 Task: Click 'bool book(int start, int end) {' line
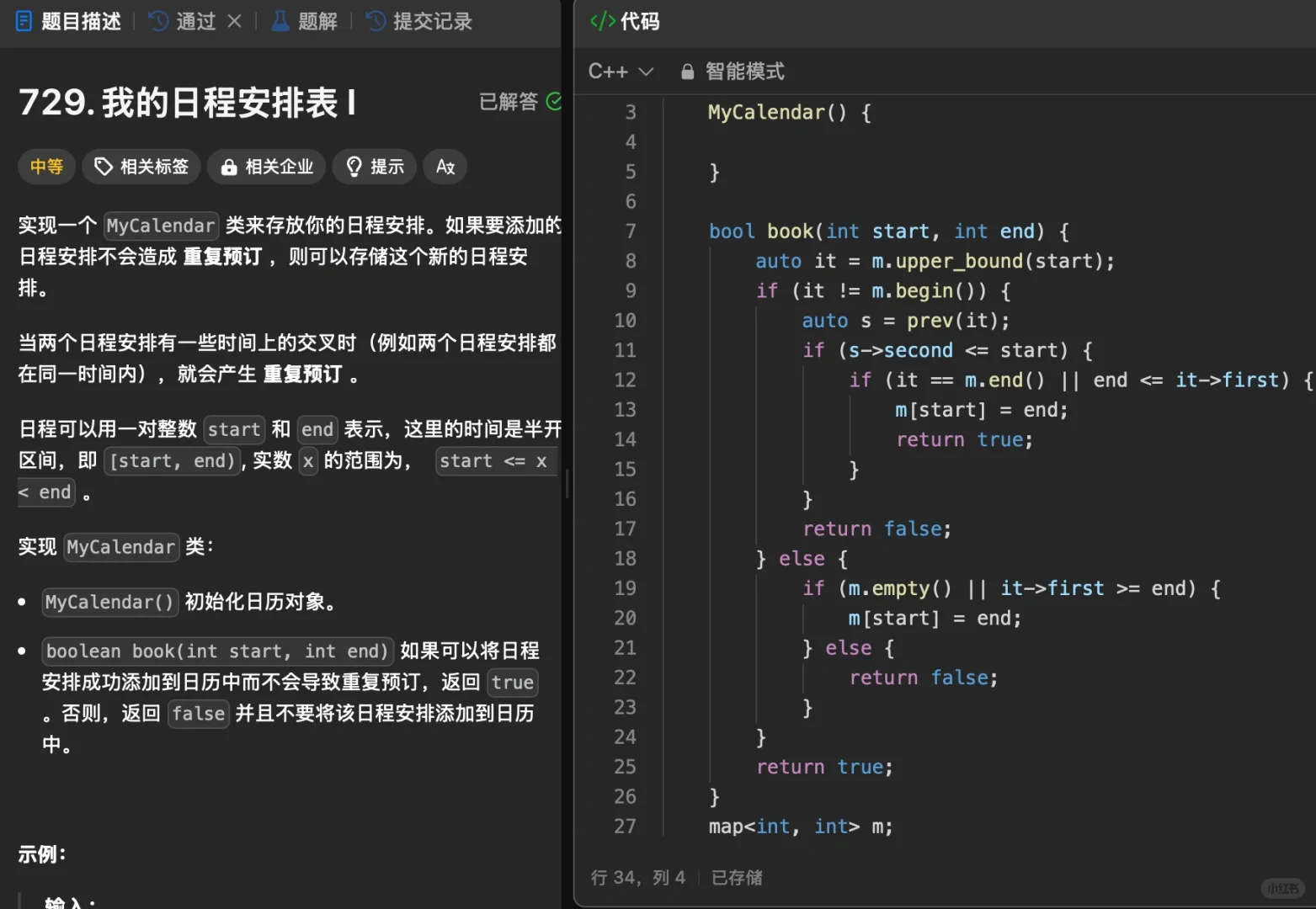click(888, 231)
